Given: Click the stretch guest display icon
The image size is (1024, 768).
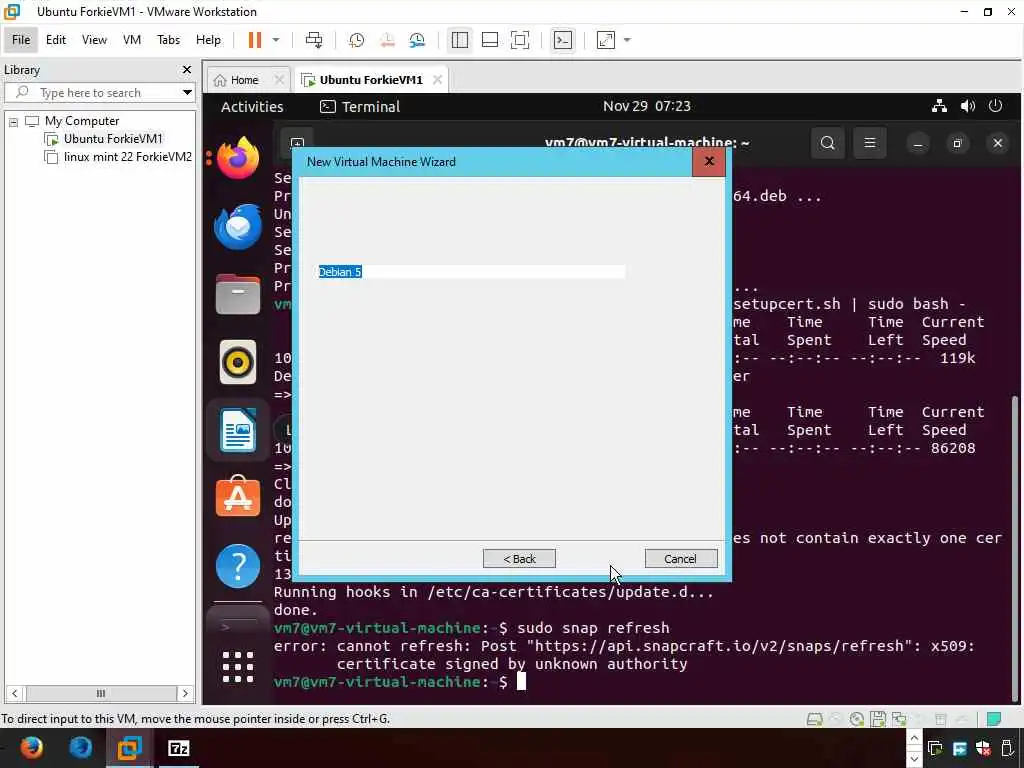Looking at the screenshot, I should click(x=606, y=40).
